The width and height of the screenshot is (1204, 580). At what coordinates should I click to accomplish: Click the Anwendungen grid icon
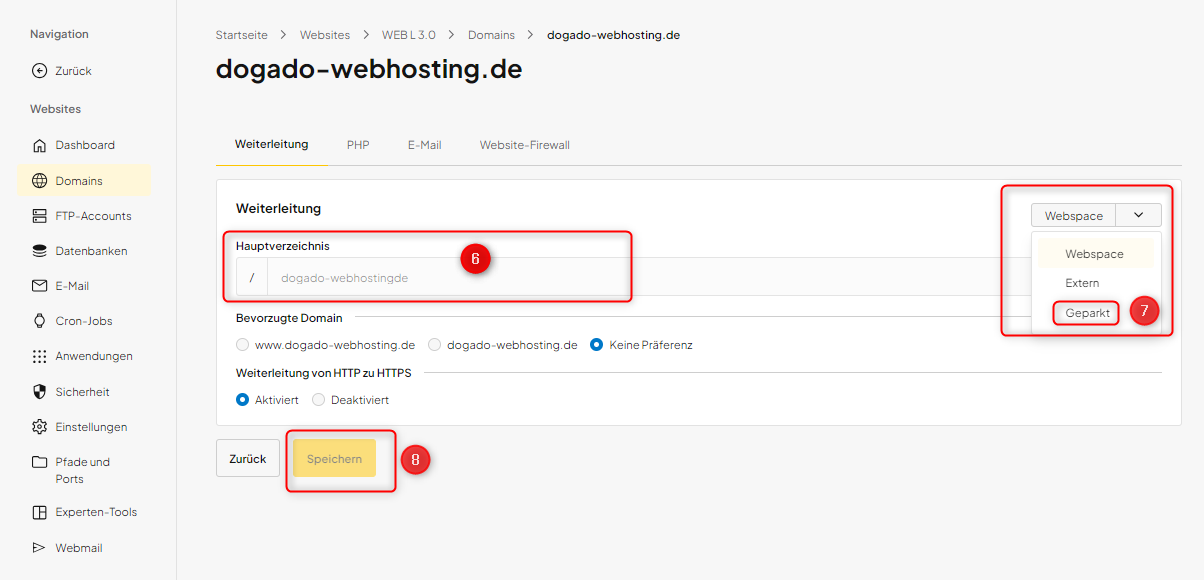tap(40, 356)
